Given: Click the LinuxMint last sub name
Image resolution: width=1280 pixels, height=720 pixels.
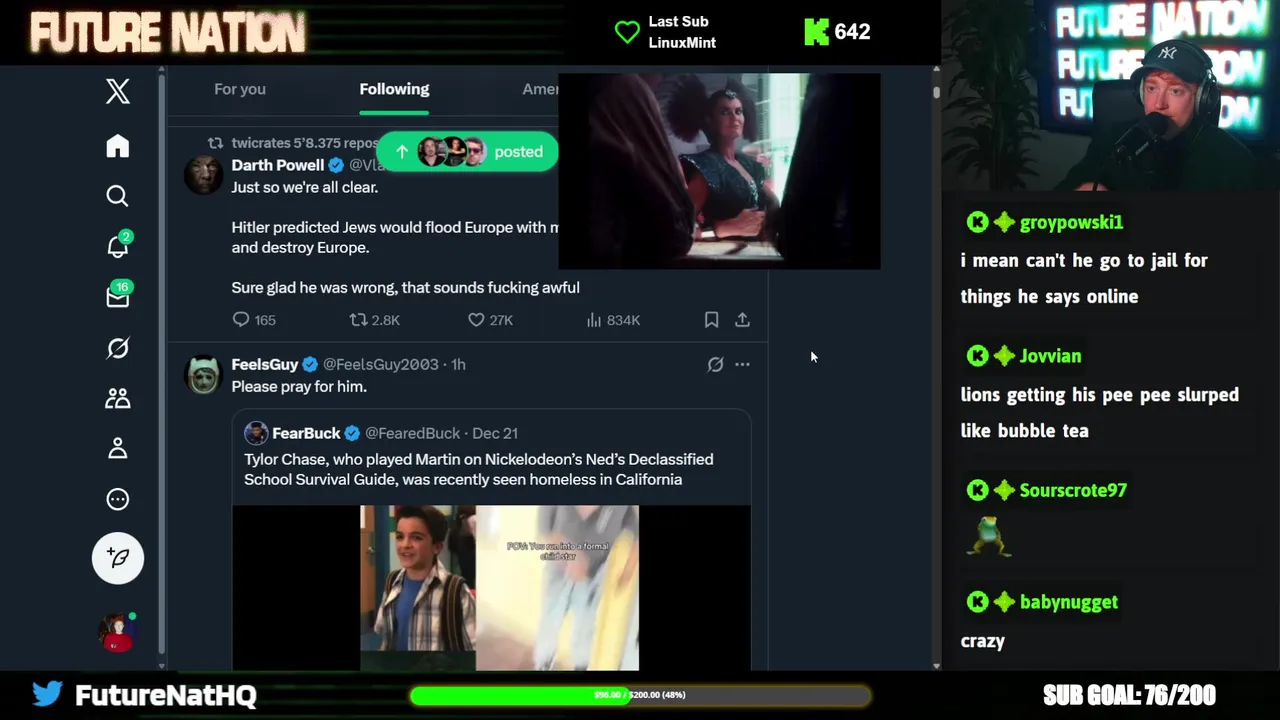Looking at the screenshot, I should pos(682,43).
